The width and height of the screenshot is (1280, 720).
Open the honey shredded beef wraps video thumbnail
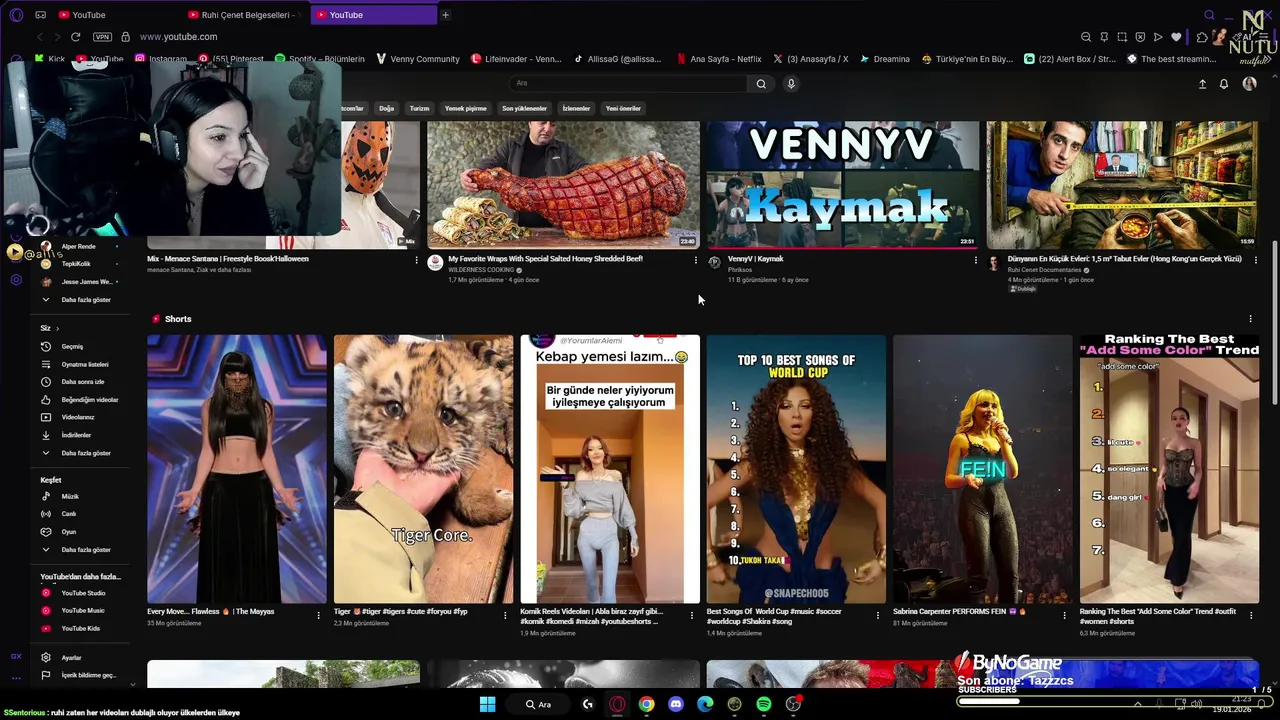click(564, 185)
